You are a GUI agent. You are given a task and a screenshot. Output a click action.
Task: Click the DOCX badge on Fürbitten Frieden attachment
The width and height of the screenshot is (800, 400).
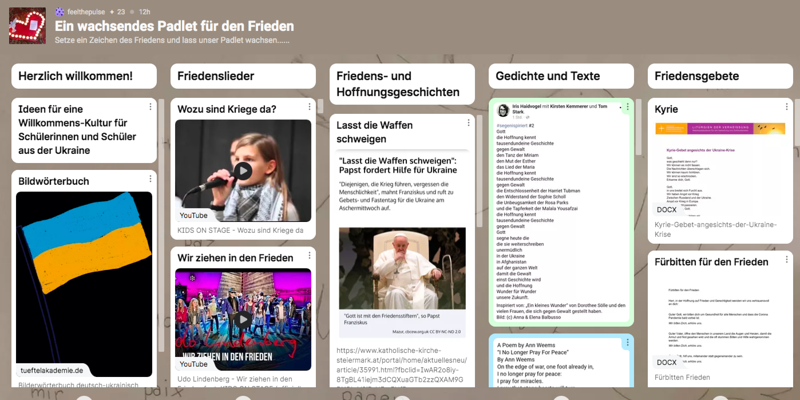[x=667, y=362]
